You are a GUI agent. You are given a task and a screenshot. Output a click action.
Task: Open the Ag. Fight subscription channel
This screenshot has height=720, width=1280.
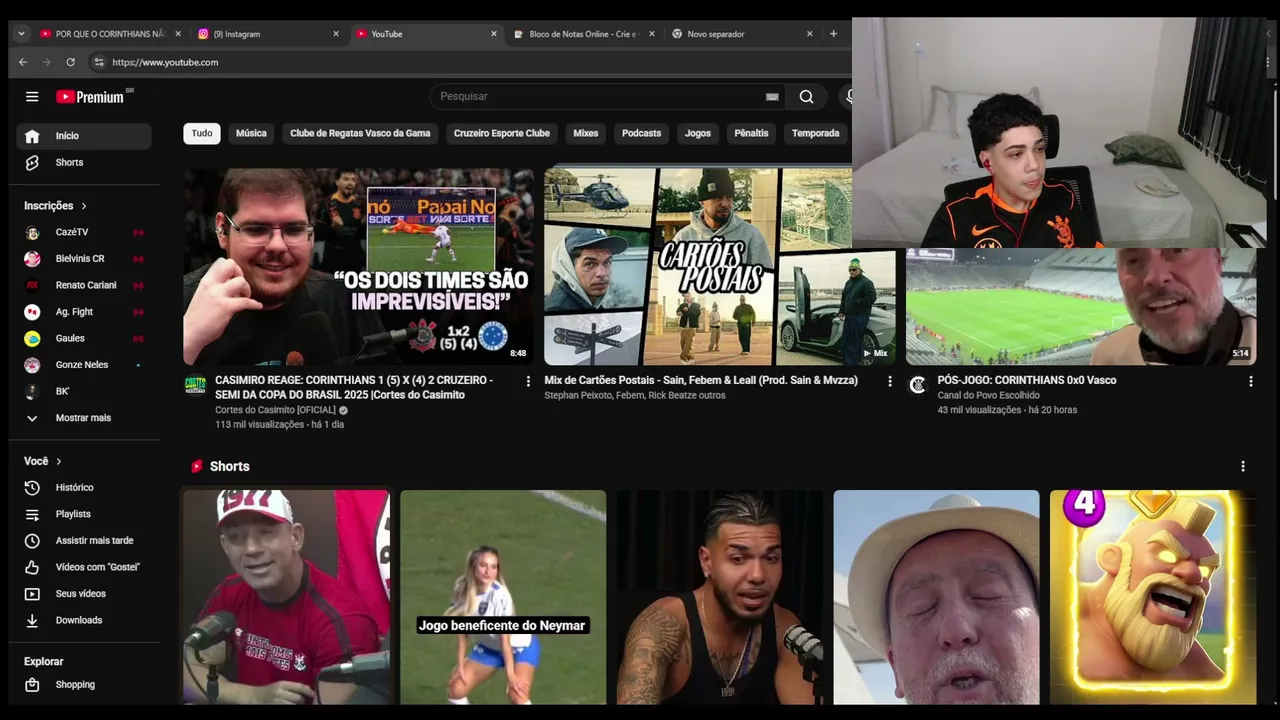click(84, 312)
